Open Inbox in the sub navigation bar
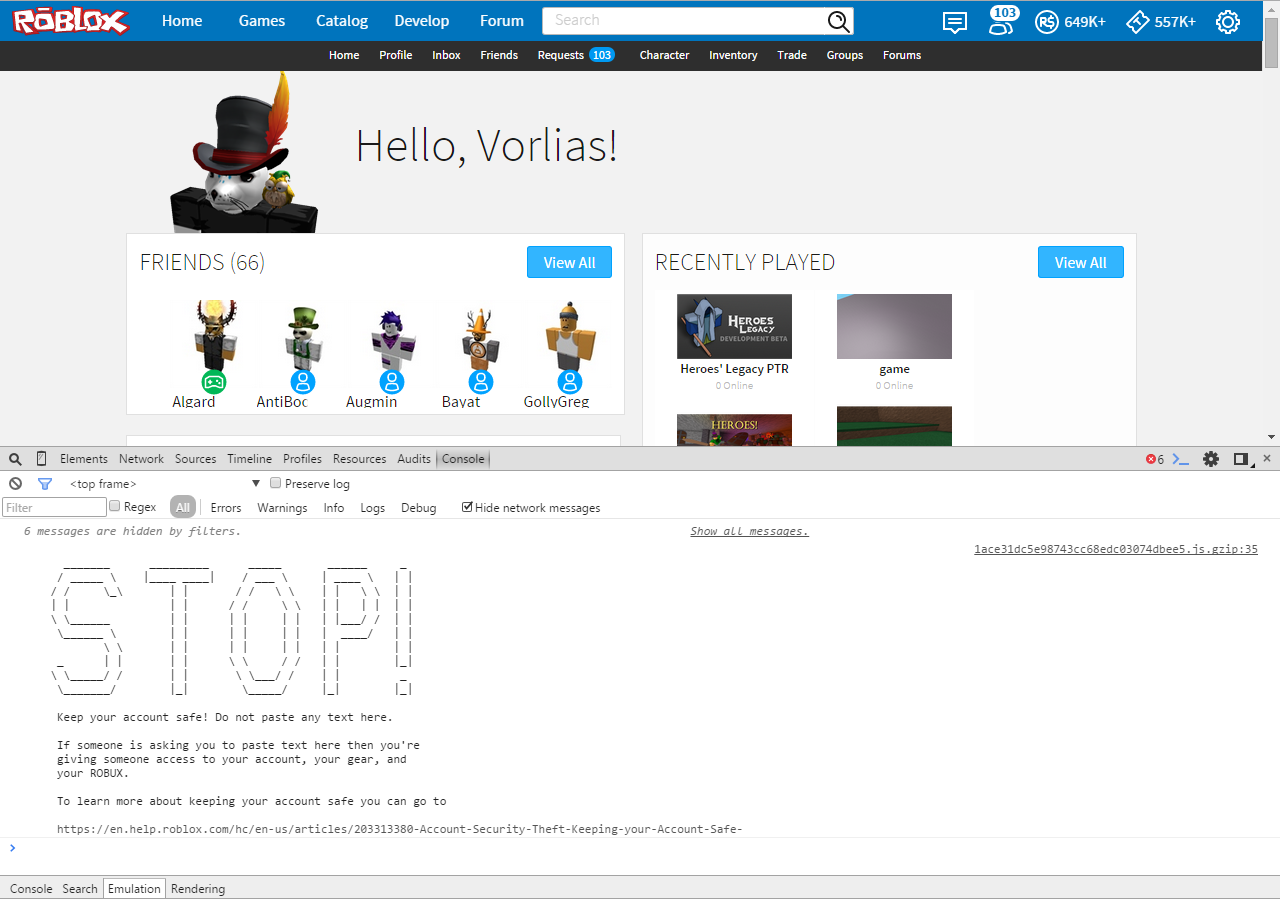Viewport: 1280px width, 900px height. tap(446, 55)
